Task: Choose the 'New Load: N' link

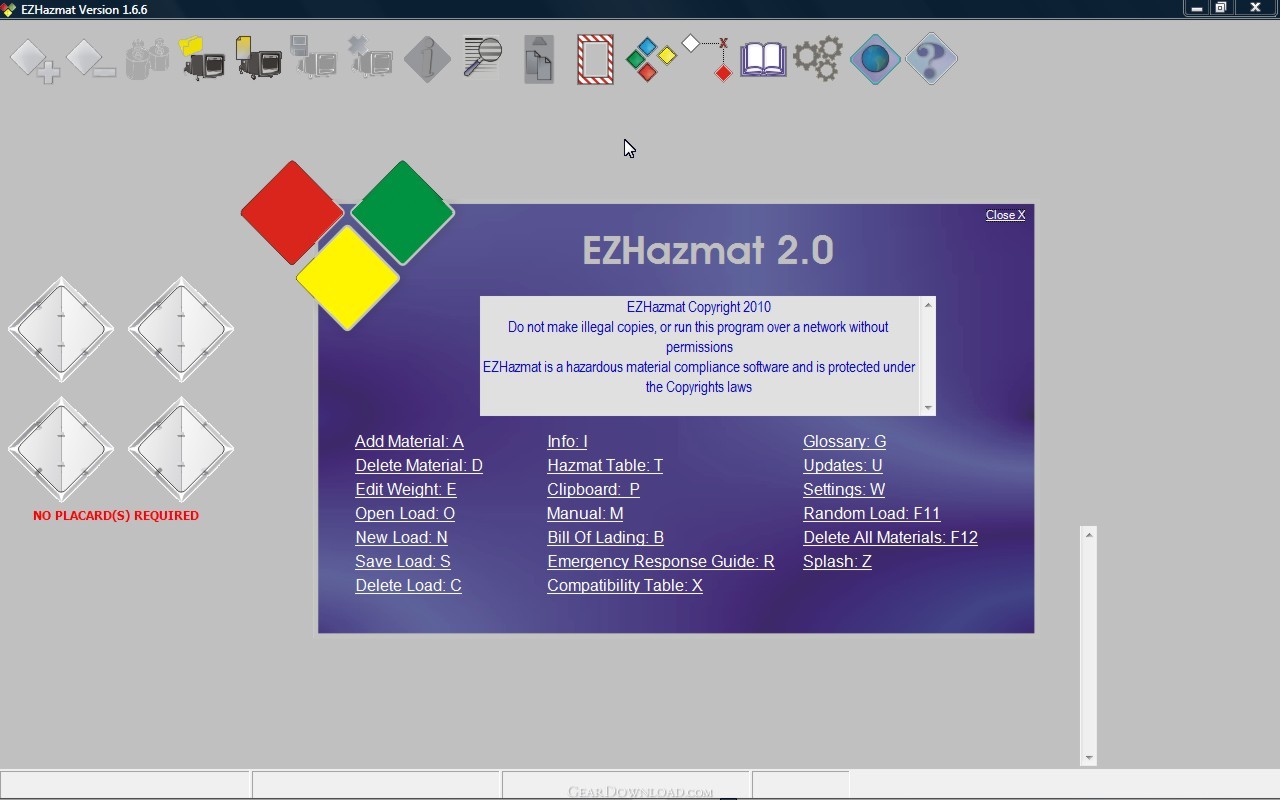Action: pos(401,537)
